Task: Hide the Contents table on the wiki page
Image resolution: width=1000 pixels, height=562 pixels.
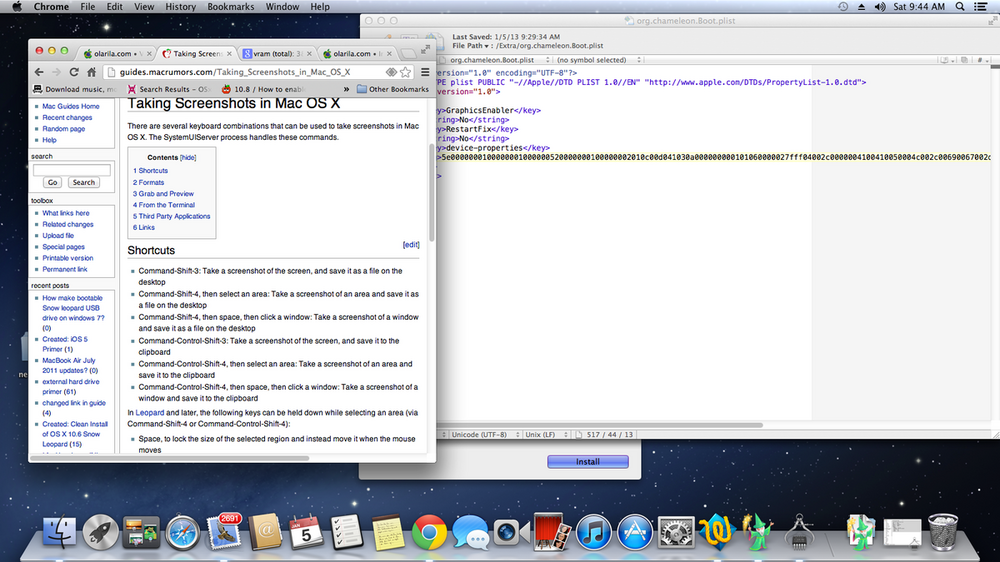Action: (188, 158)
